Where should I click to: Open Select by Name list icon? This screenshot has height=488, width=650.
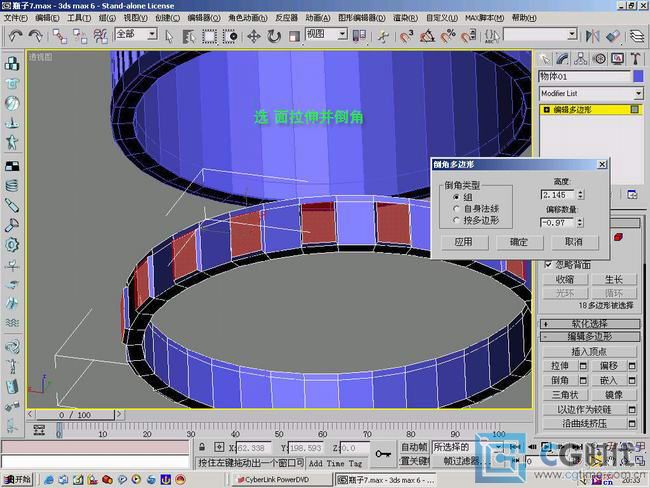coord(189,36)
